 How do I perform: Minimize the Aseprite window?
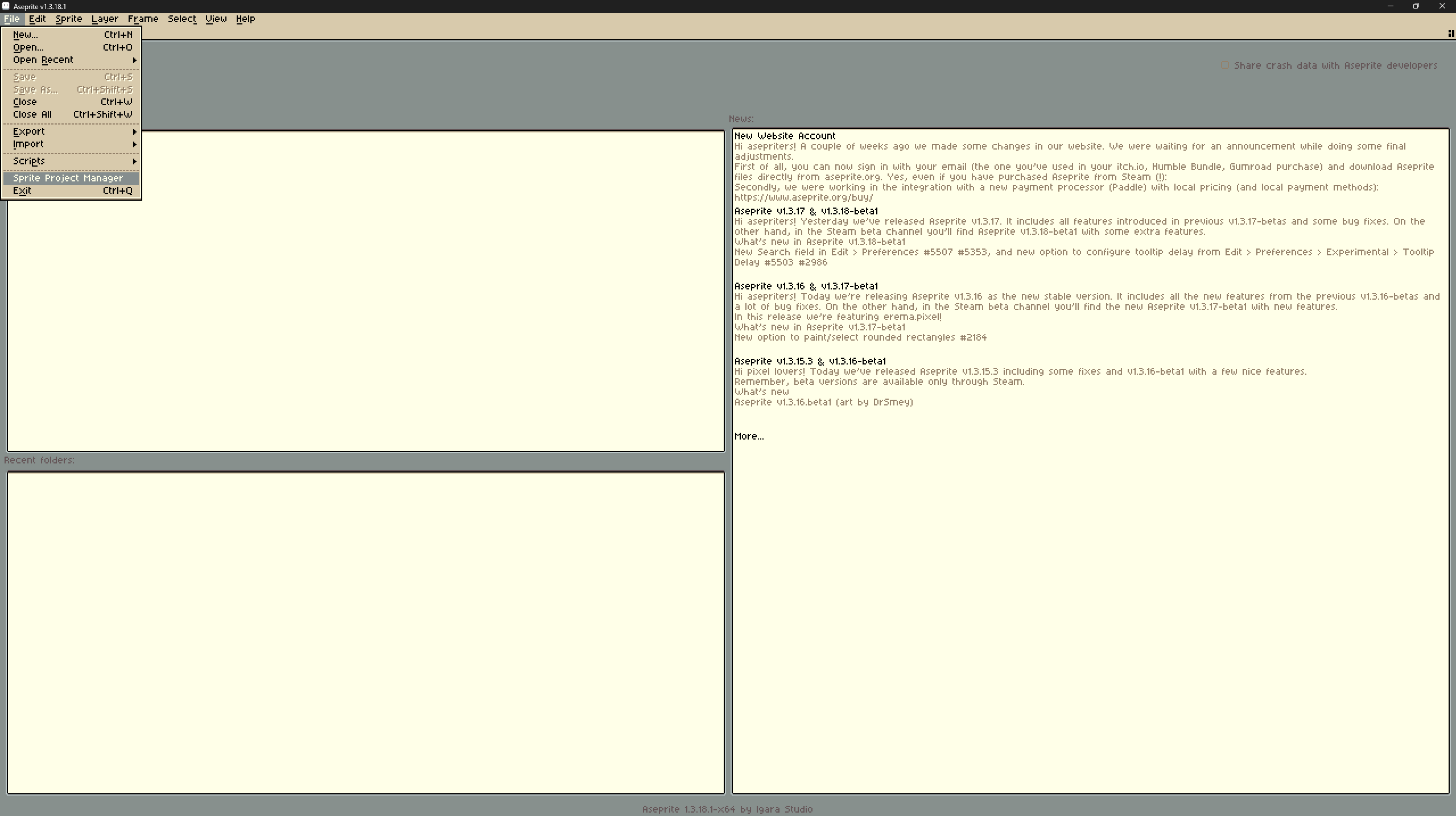(1390, 6)
